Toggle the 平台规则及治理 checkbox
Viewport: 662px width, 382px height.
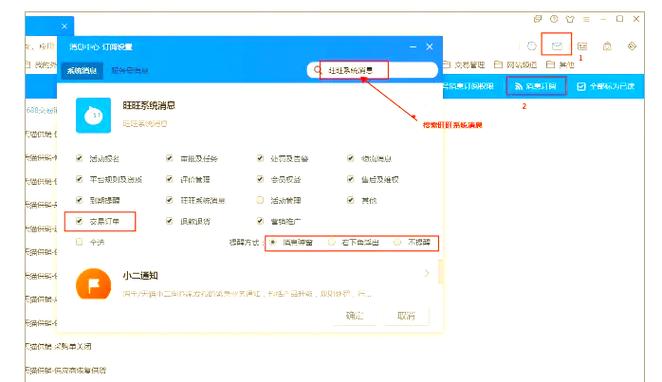click(x=79, y=179)
